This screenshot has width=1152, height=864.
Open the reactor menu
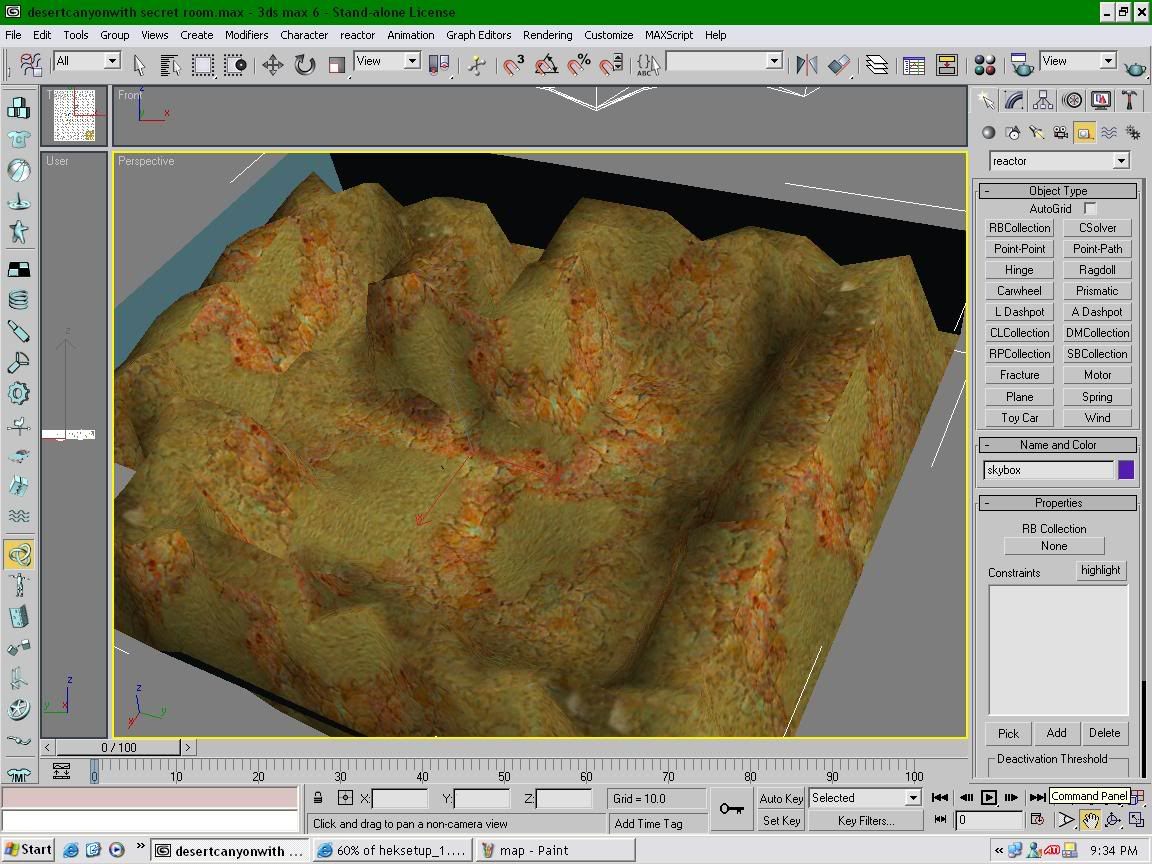[x=357, y=35]
